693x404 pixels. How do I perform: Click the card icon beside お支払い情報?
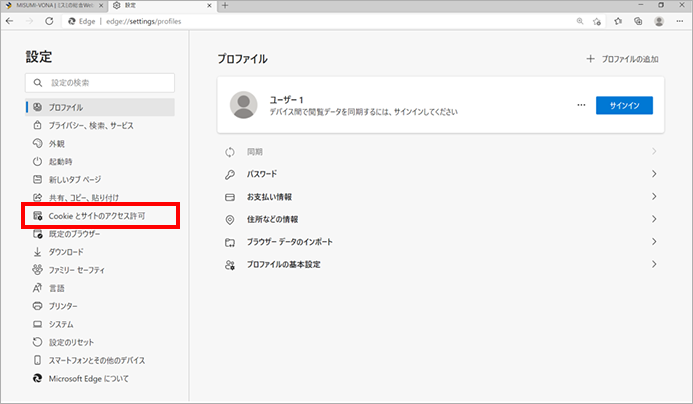click(229, 197)
